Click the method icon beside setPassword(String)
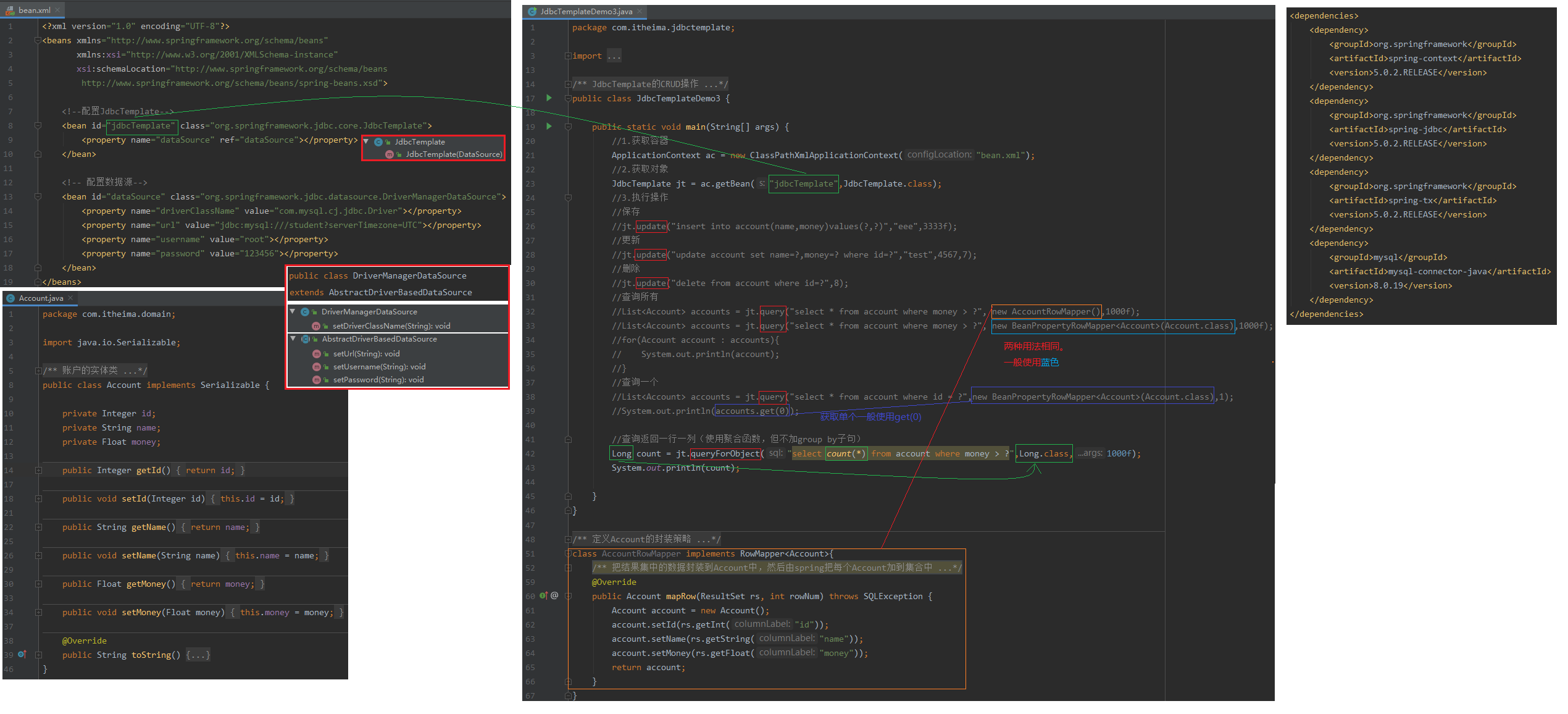Viewport: 1568px width, 714px height. pos(316,380)
